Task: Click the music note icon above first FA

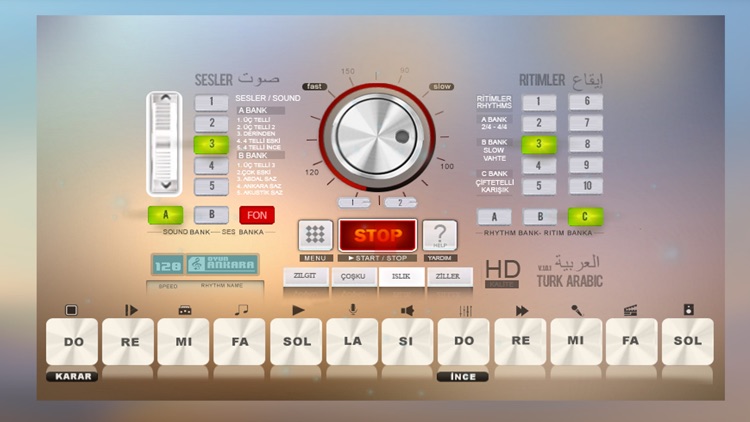Action: (241, 310)
